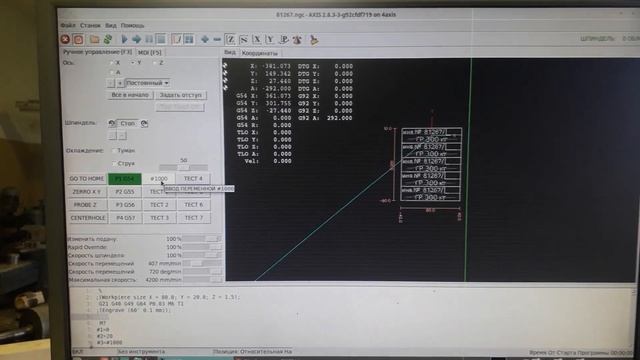Pause program execution icon

coord(149,39)
